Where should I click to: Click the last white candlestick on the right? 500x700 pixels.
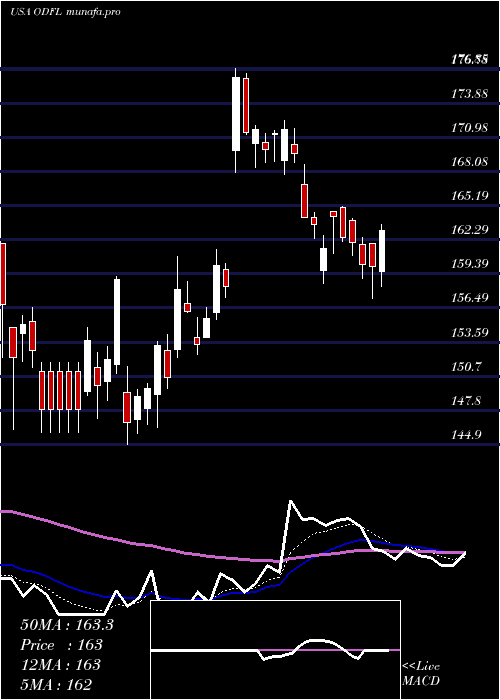tap(382, 251)
